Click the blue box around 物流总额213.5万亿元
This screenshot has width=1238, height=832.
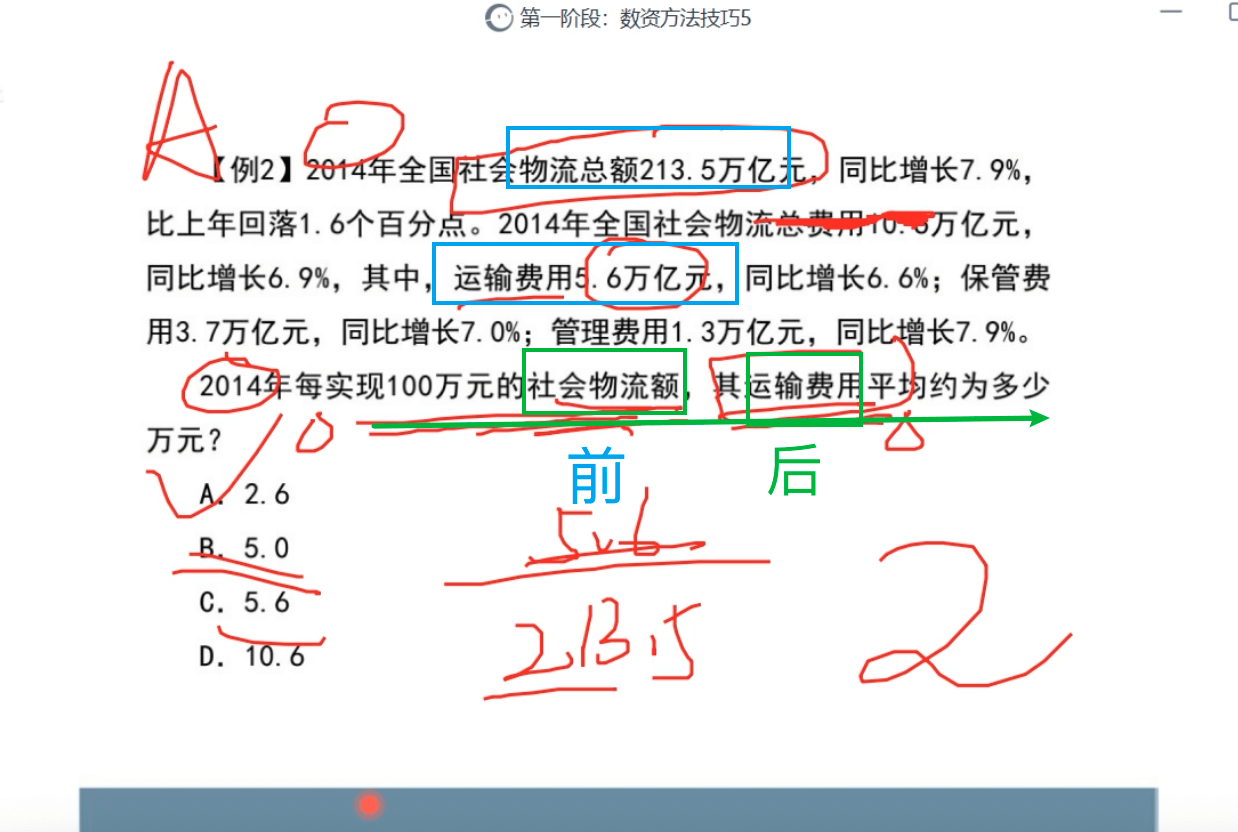[648, 157]
